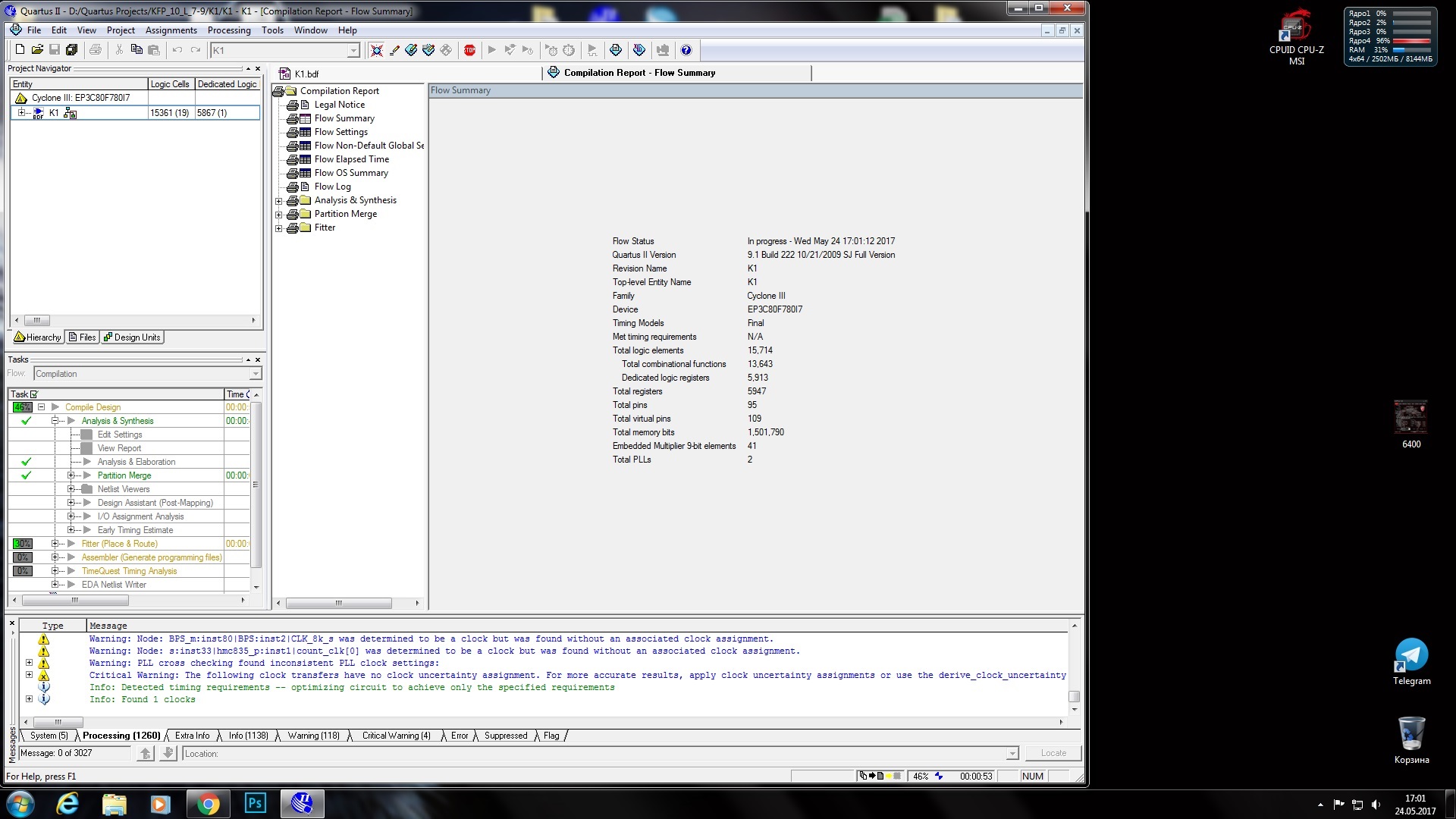Screen dimensions: 1456x819
Task: Expand the Fitter (Place & Route) task
Action: (x=55, y=544)
